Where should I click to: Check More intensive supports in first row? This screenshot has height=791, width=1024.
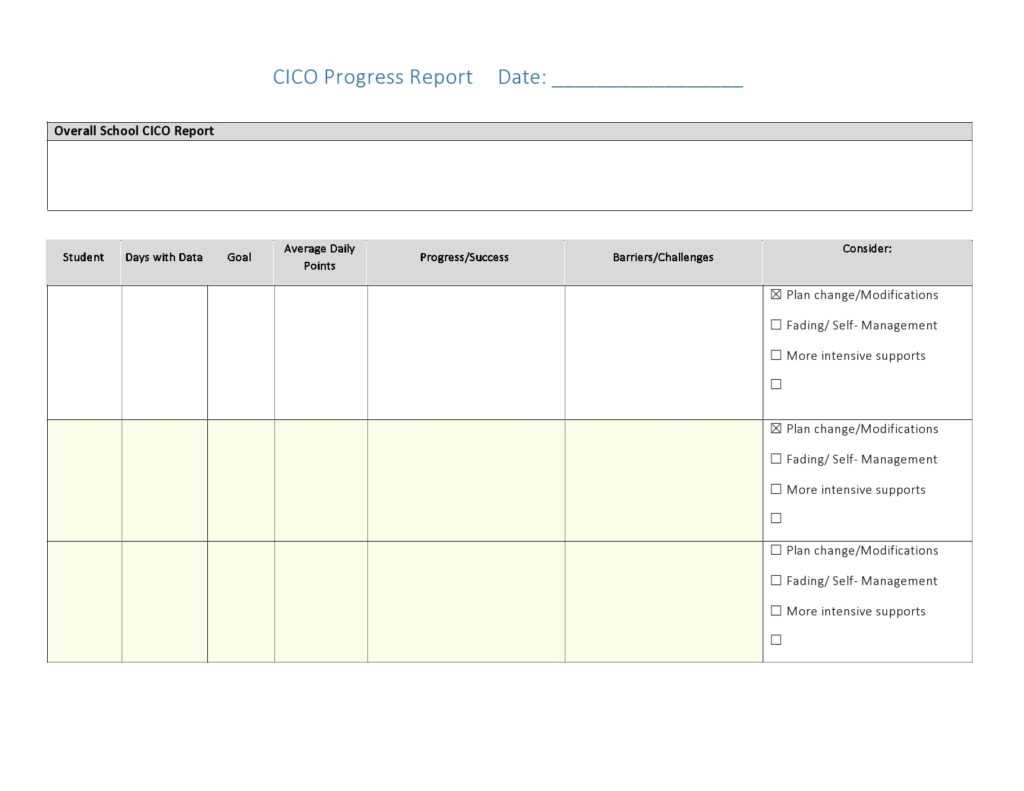tap(776, 354)
